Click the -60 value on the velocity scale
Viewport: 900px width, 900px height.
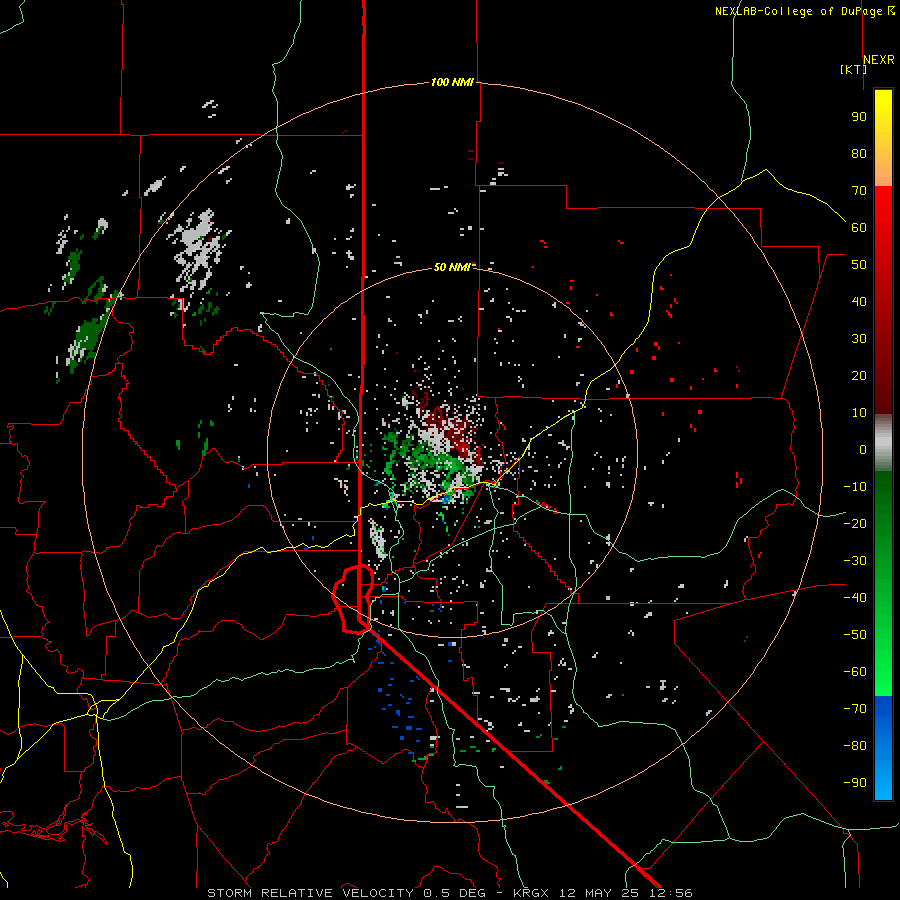point(855,672)
